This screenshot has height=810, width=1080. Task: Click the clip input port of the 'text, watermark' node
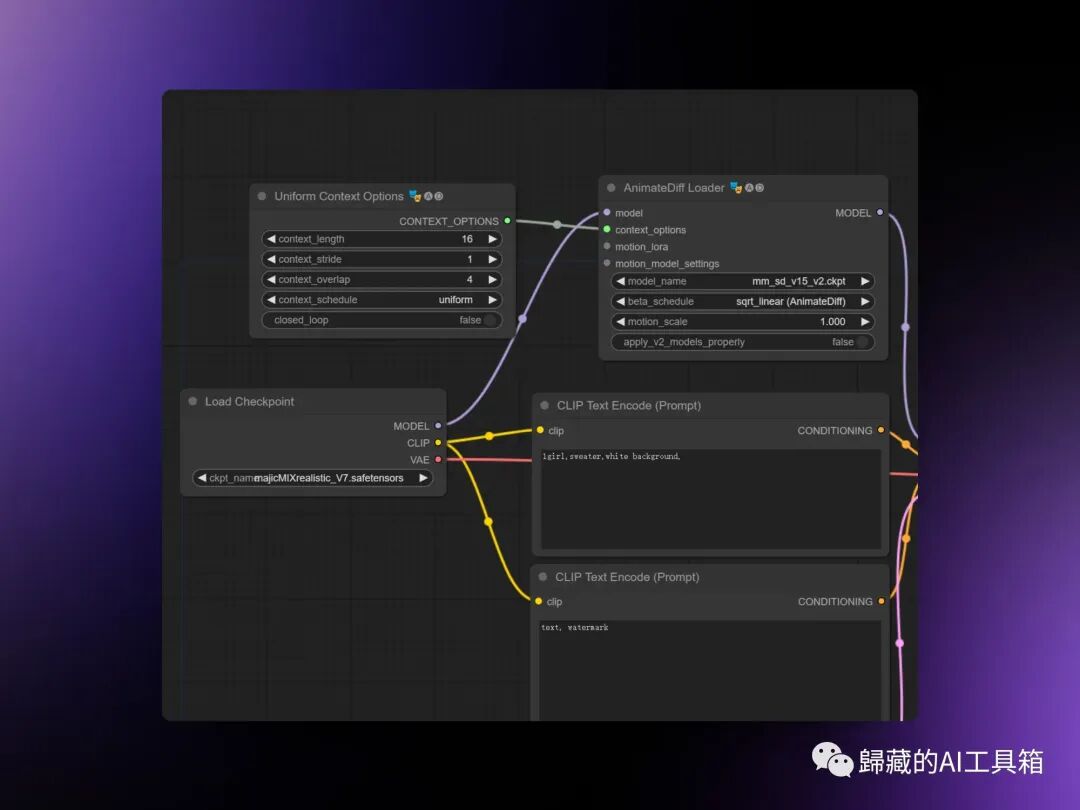pos(539,601)
